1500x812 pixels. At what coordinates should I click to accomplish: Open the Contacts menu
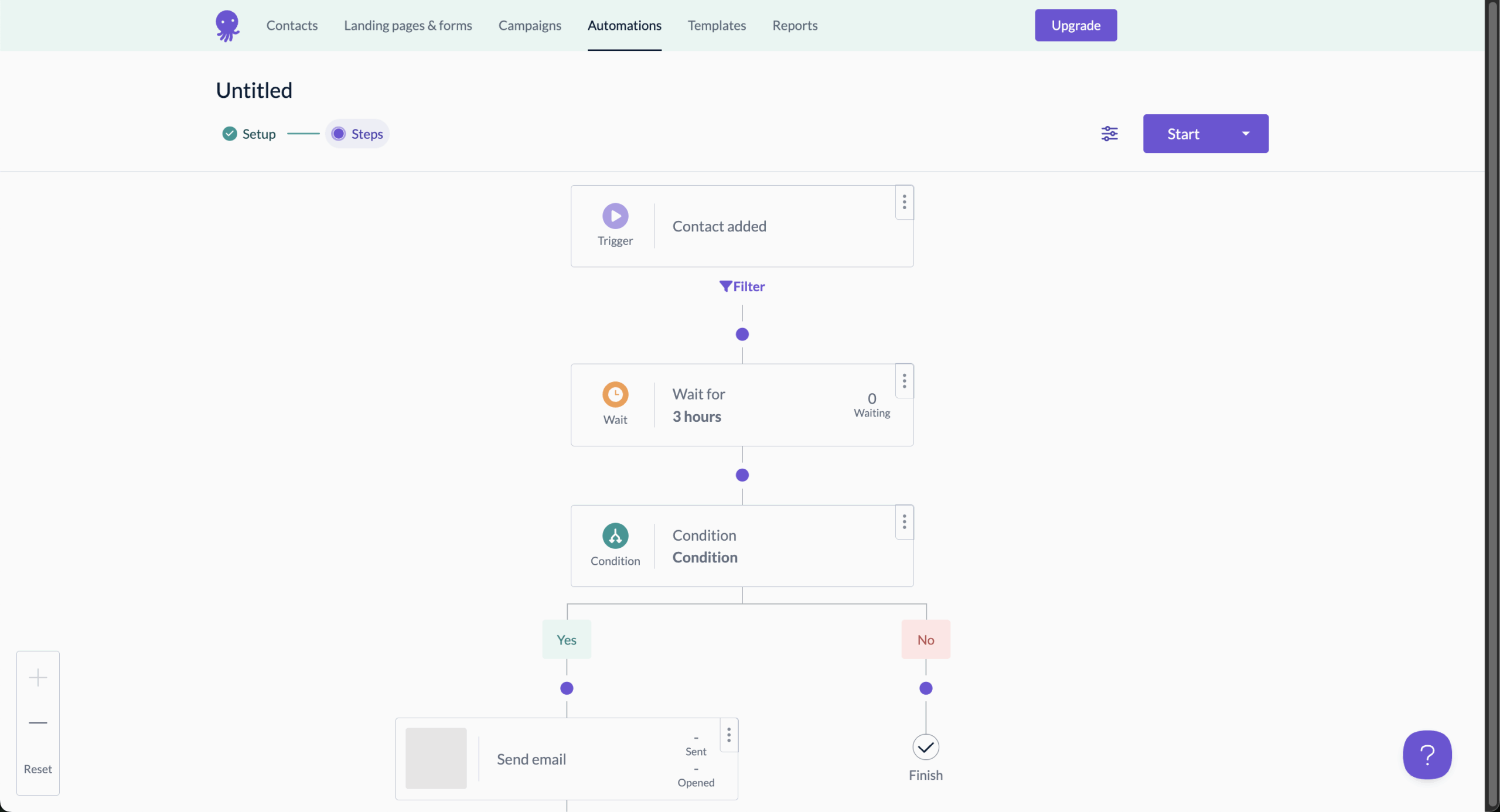click(292, 25)
